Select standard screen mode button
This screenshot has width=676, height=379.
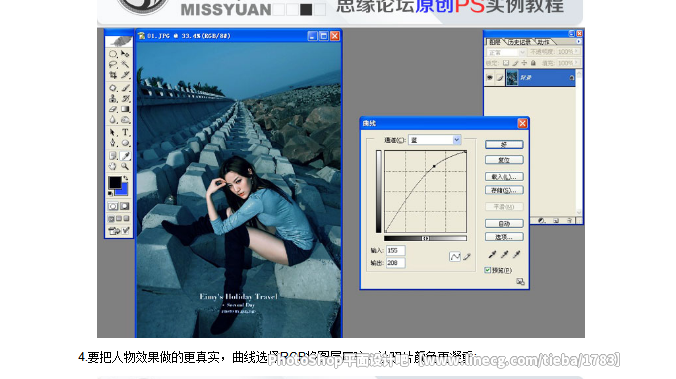point(111,219)
